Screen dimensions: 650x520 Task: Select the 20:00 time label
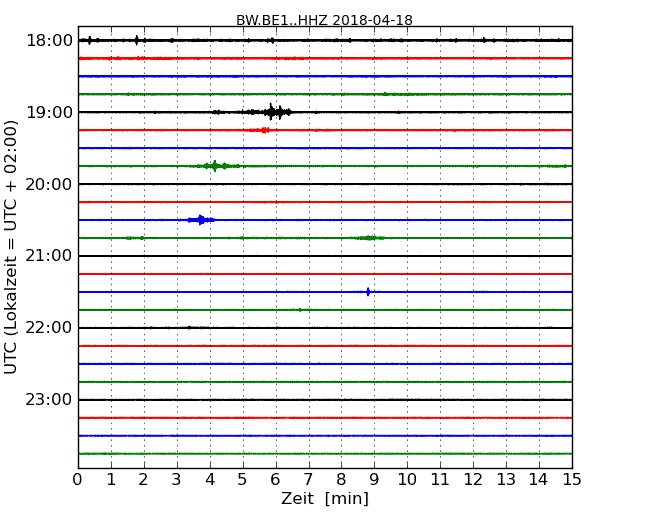tap(49, 184)
